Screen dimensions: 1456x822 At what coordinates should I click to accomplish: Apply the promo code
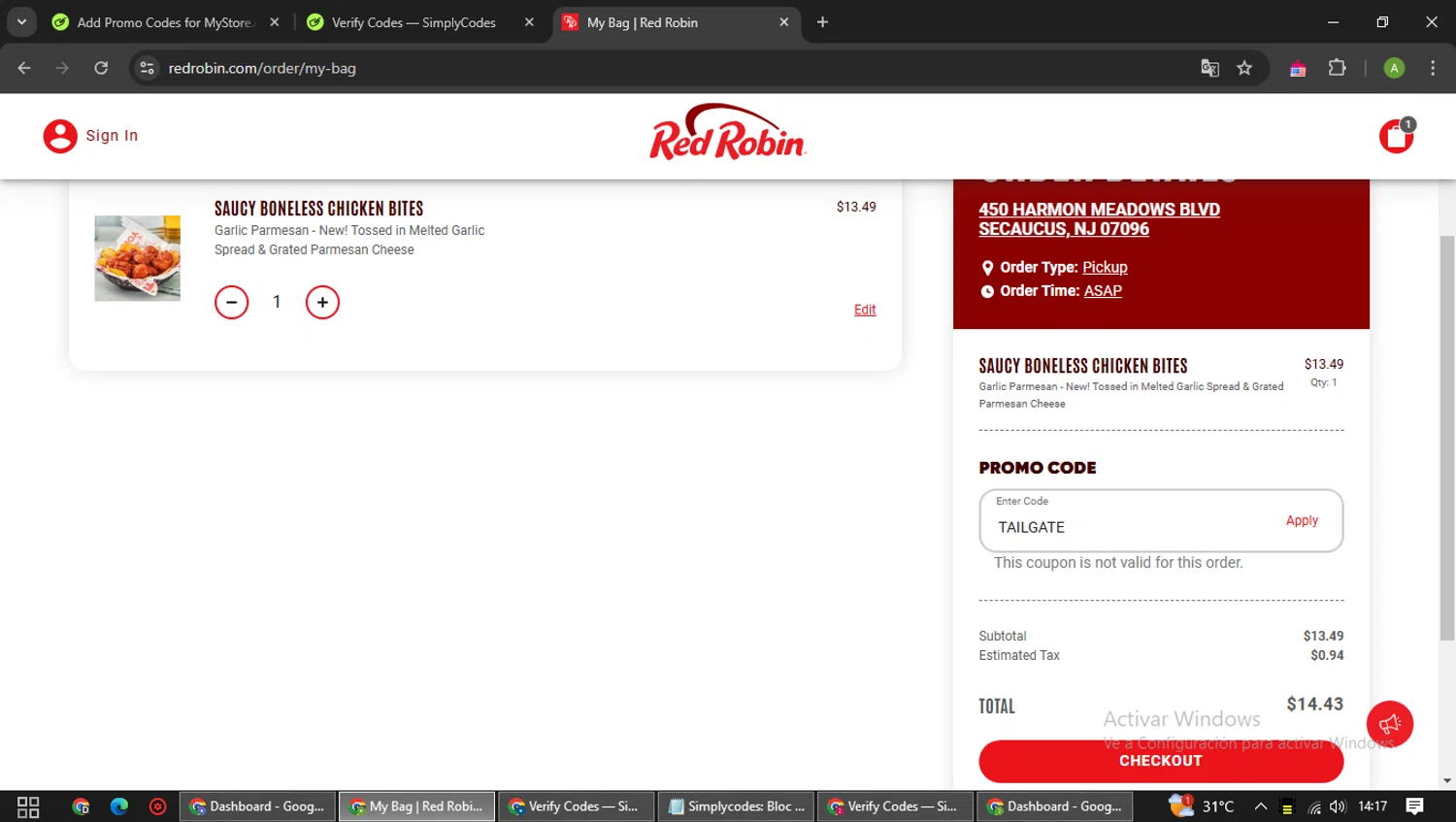(x=1302, y=520)
